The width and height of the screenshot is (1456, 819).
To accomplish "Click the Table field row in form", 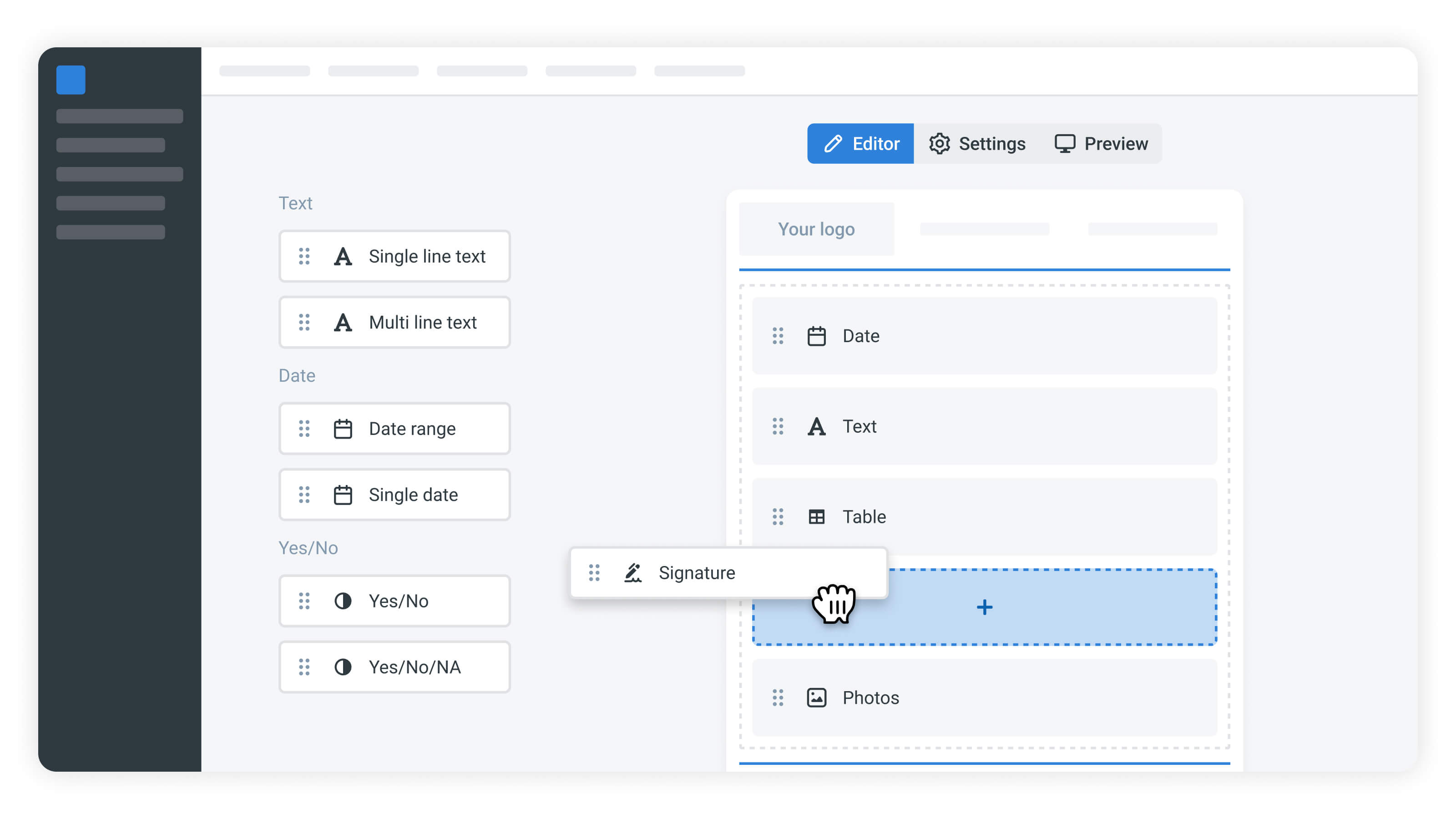I will (984, 516).
